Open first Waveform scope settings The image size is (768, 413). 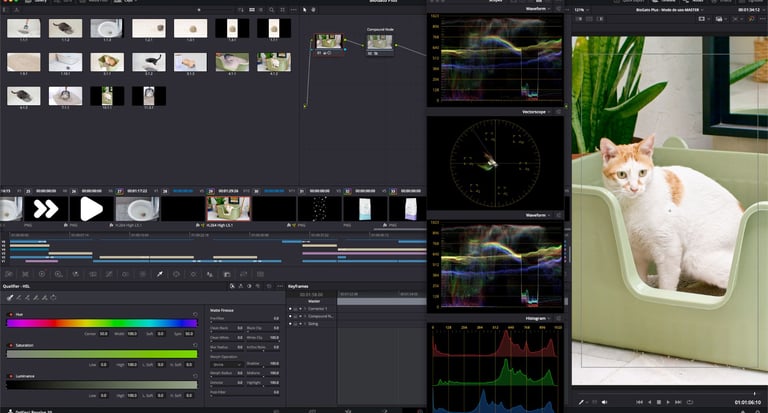[558, 9]
